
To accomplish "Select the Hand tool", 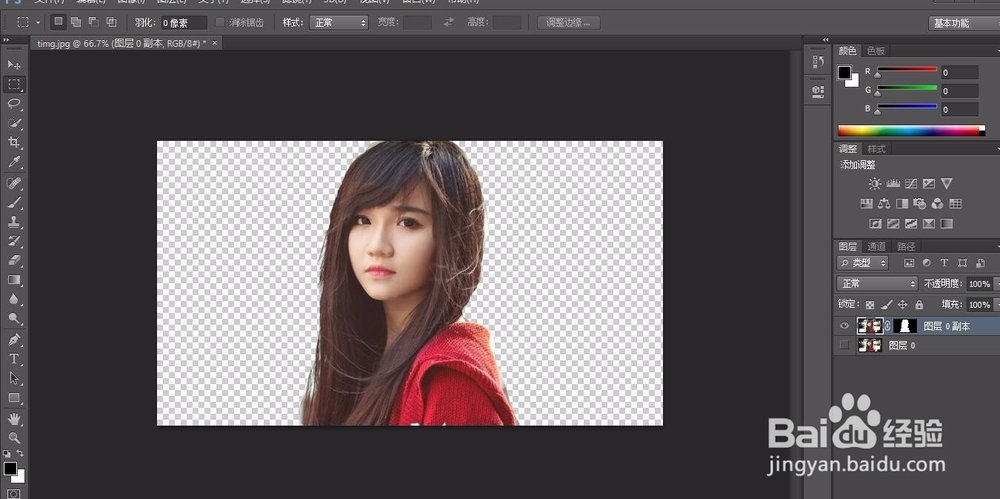I will click(x=14, y=419).
